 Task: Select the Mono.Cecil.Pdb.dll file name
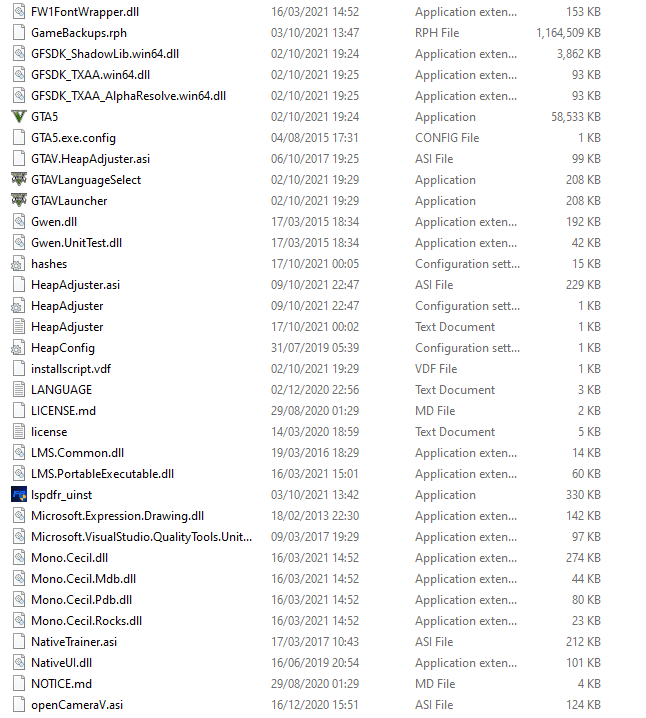tap(81, 600)
